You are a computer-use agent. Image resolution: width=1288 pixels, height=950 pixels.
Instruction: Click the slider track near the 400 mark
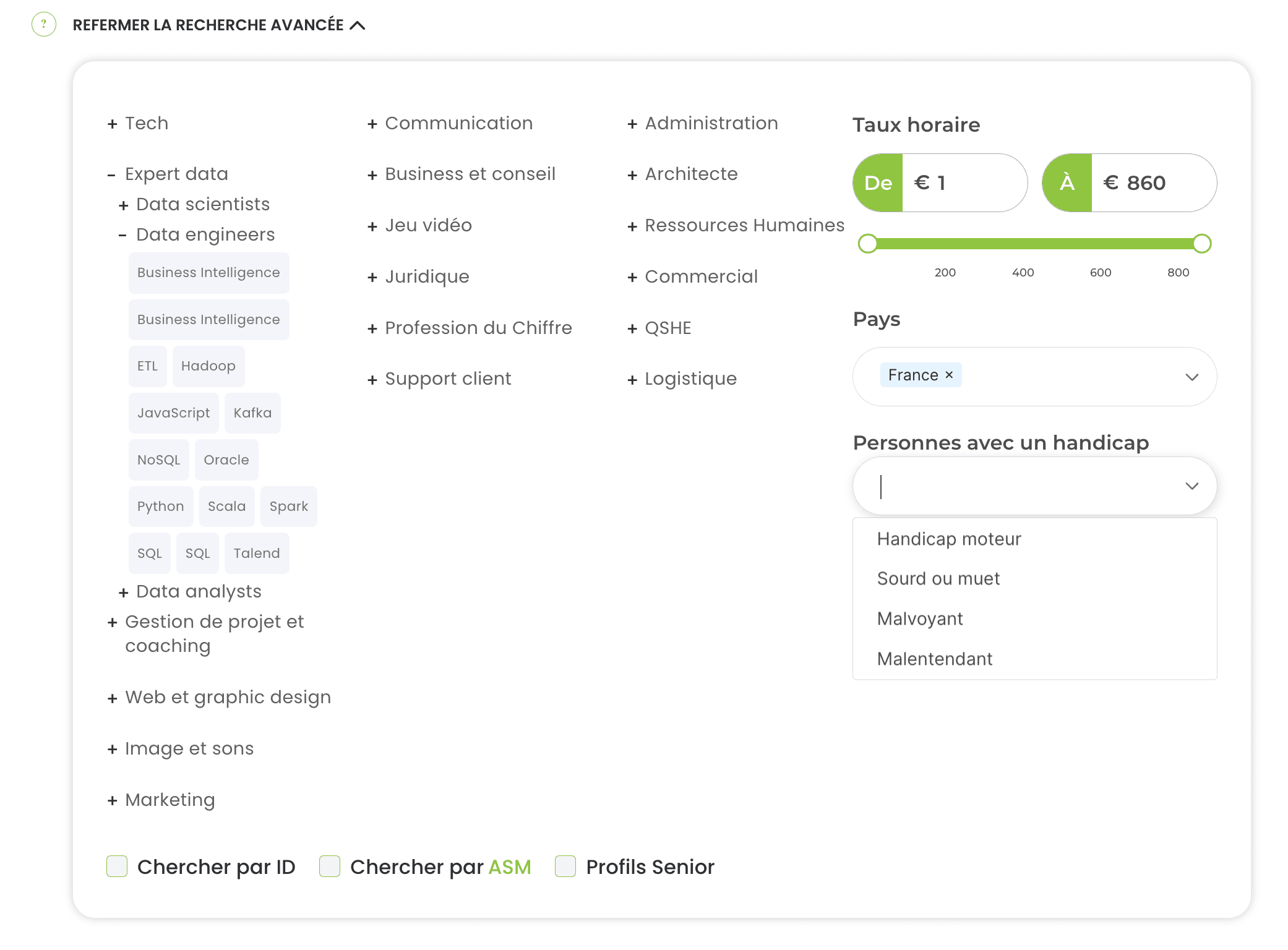point(1023,244)
